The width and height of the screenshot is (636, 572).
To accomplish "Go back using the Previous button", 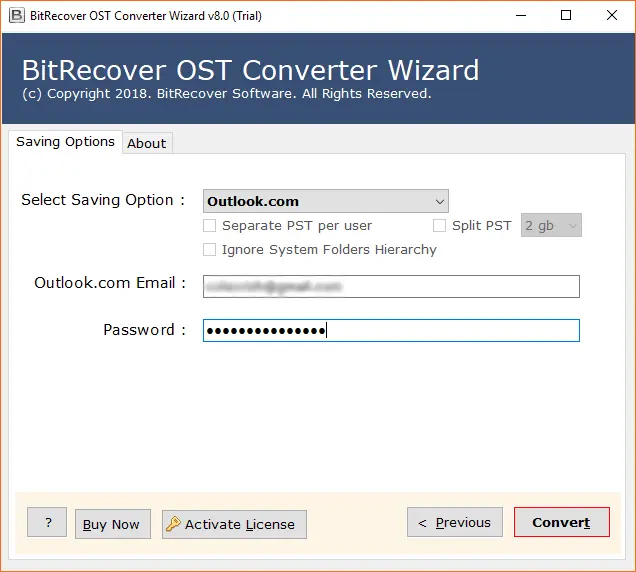I will point(455,522).
